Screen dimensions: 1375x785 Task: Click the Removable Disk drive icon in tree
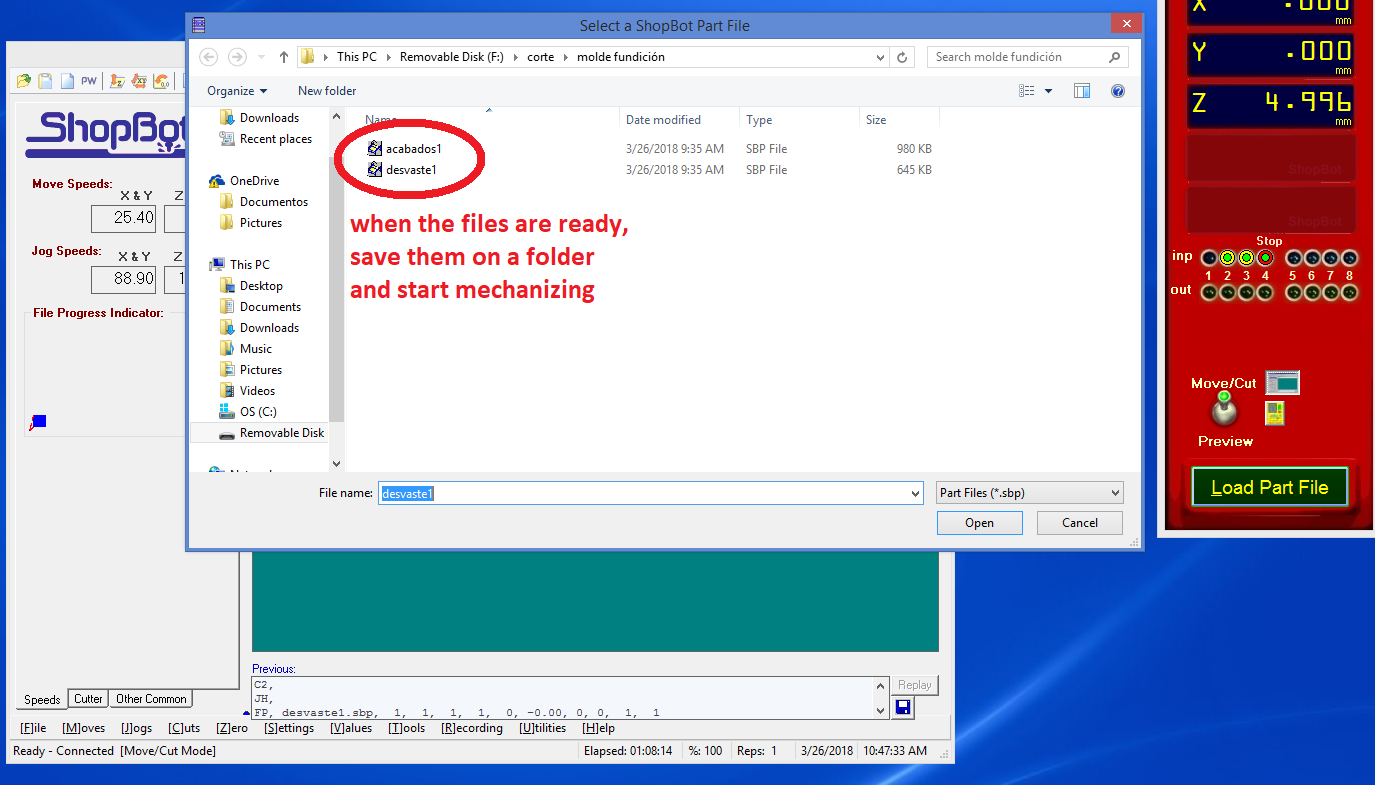click(x=227, y=433)
